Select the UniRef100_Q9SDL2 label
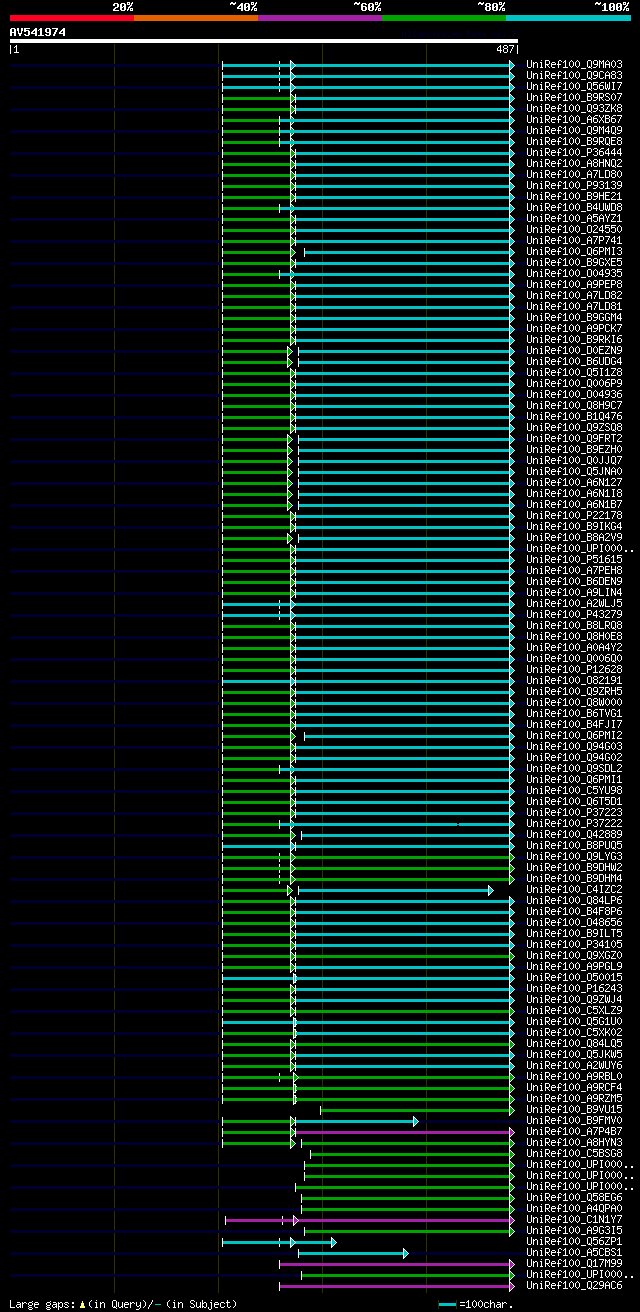Viewport: 640px width, 1312px height. 574,768
